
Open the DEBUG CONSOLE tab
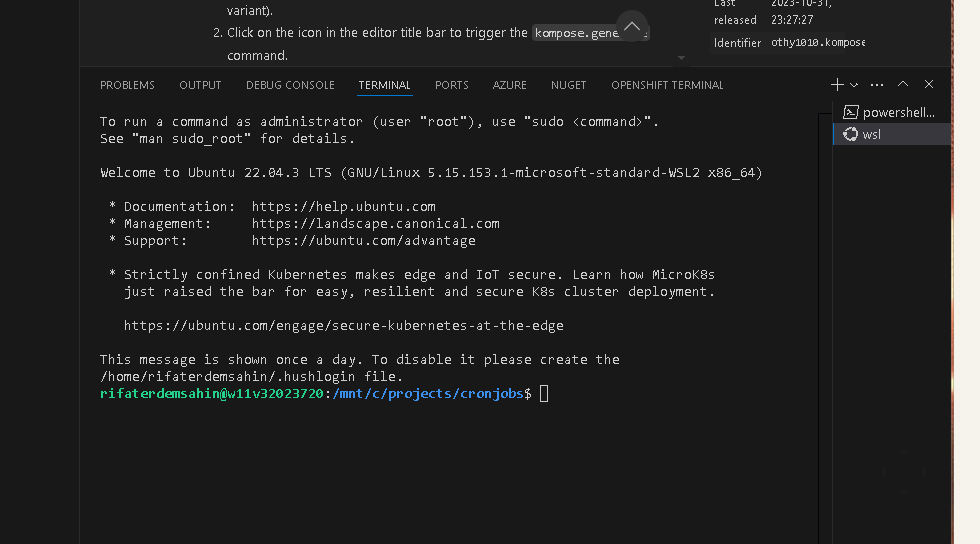coord(290,85)
